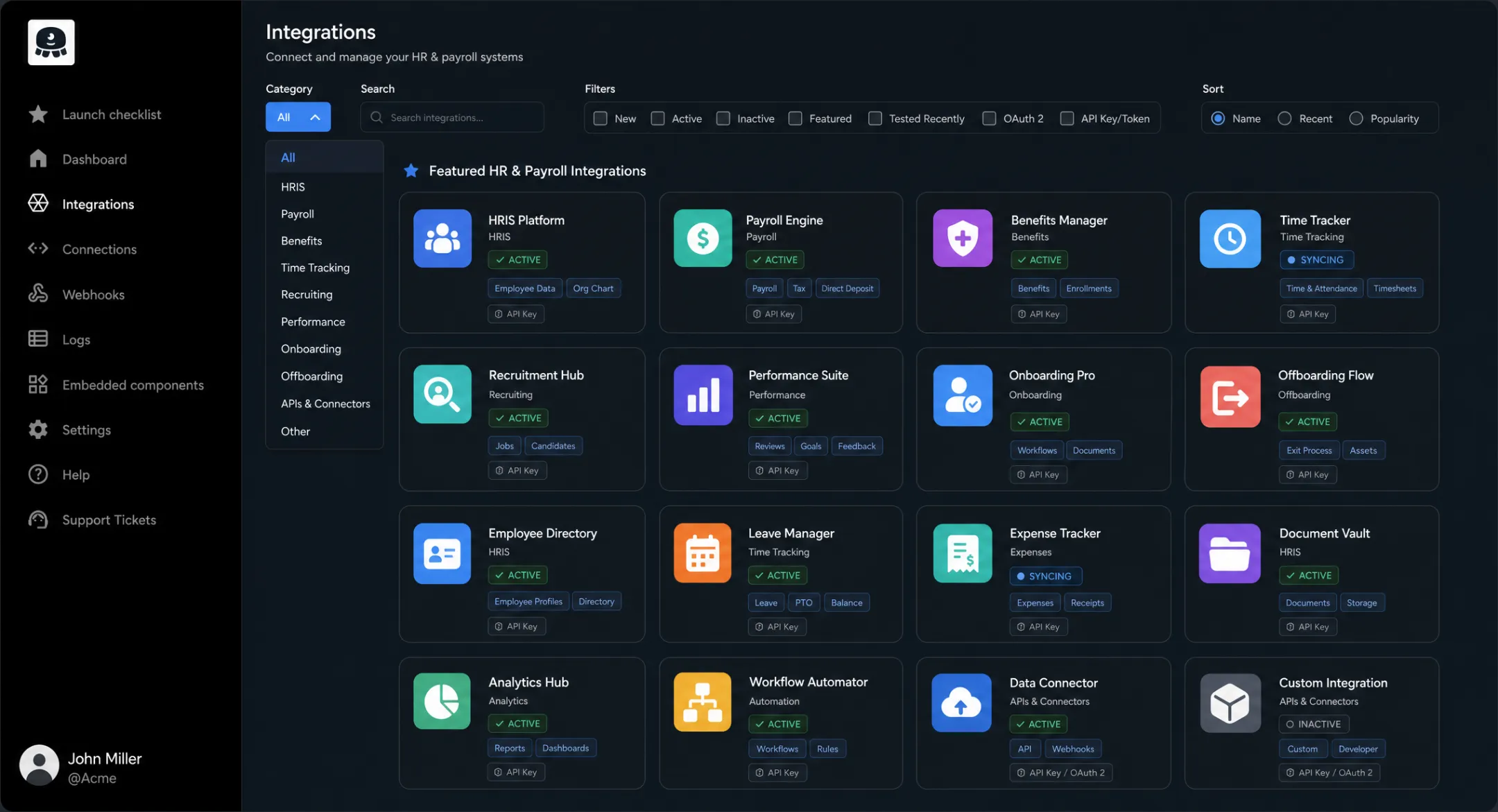
Task: Click the Logs table icon
Action: 38,339
